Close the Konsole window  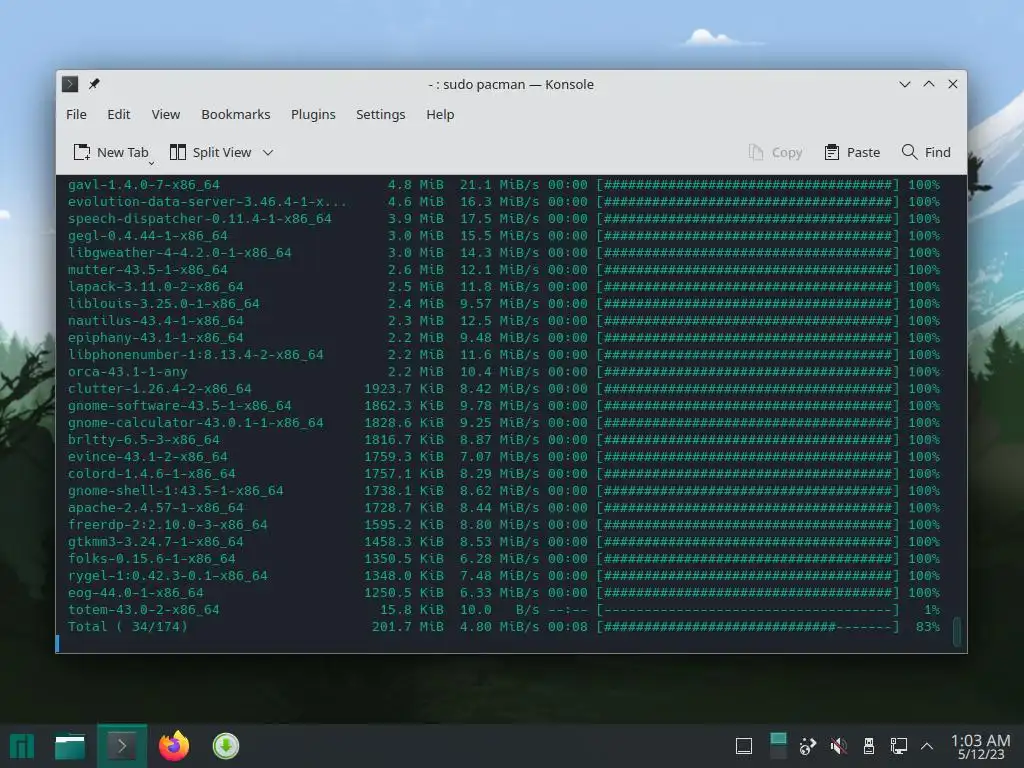point(953,84)
